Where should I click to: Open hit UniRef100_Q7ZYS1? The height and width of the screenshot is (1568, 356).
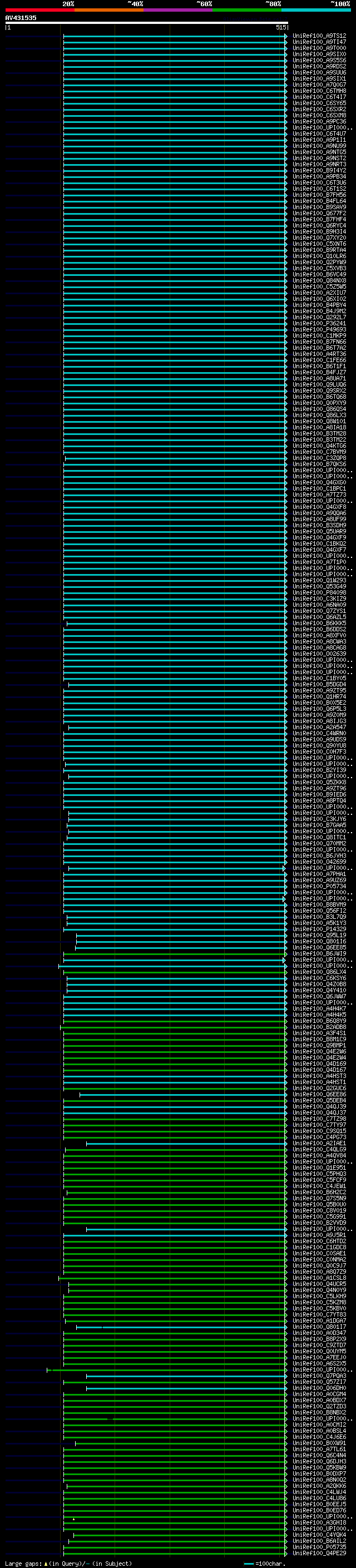click(319, 611)
